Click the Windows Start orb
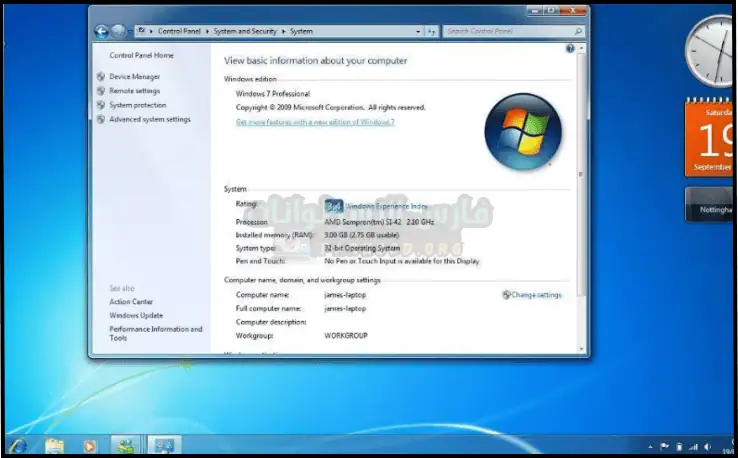Image resolution: width=738 pixels, height=458 pixels. coord(18,445)
